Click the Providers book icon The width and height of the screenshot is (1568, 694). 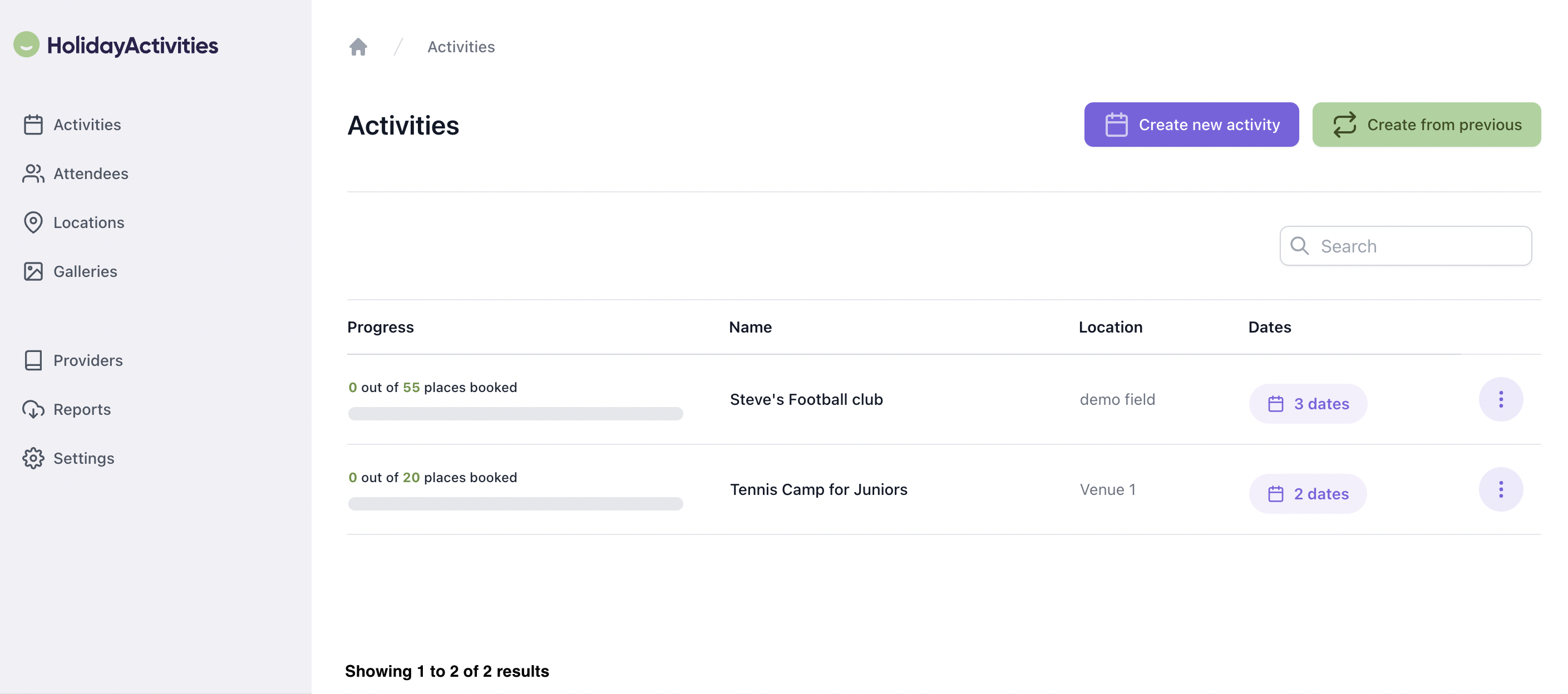[x=33, y=360]
